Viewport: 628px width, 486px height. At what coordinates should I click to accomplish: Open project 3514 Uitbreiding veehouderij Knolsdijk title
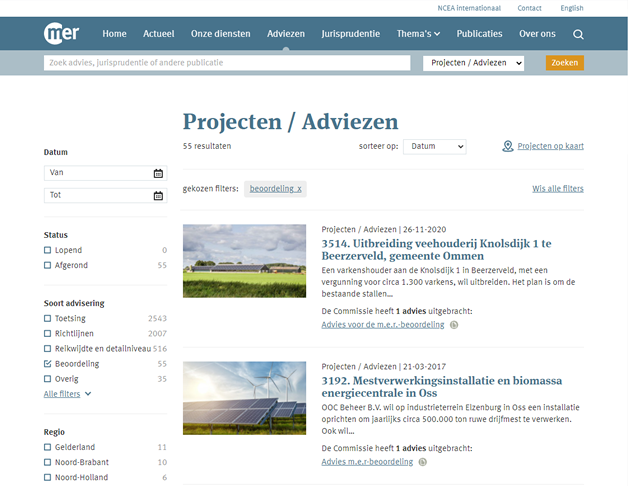tap(436, 250)
